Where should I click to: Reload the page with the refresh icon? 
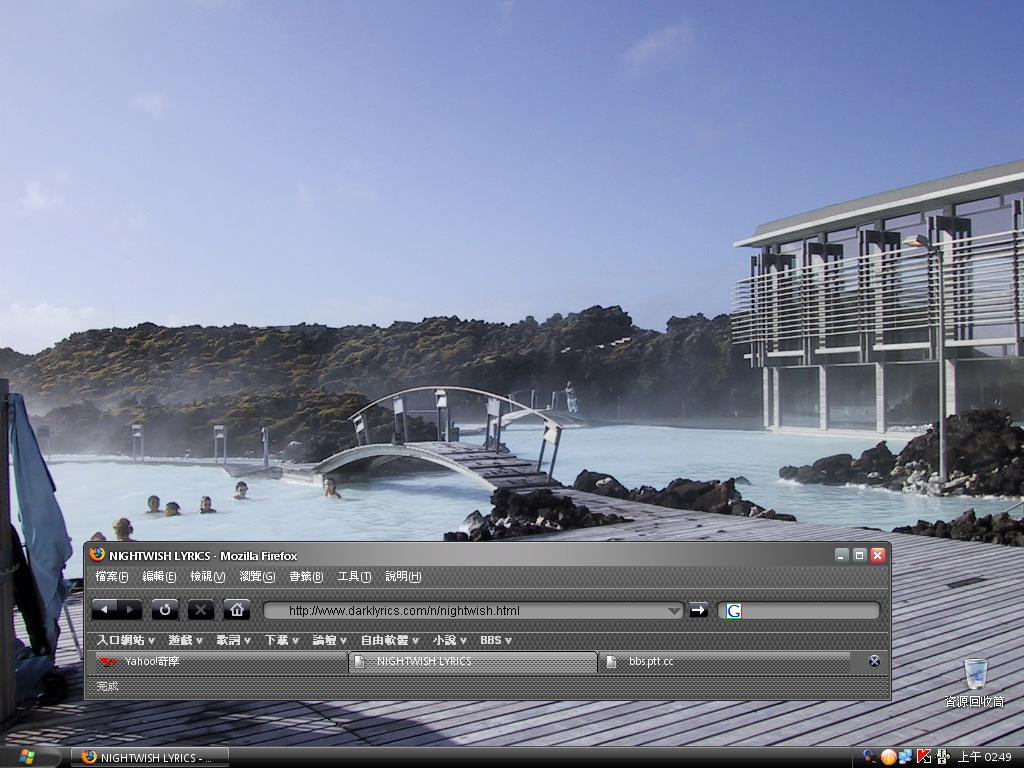coord(165,610)
